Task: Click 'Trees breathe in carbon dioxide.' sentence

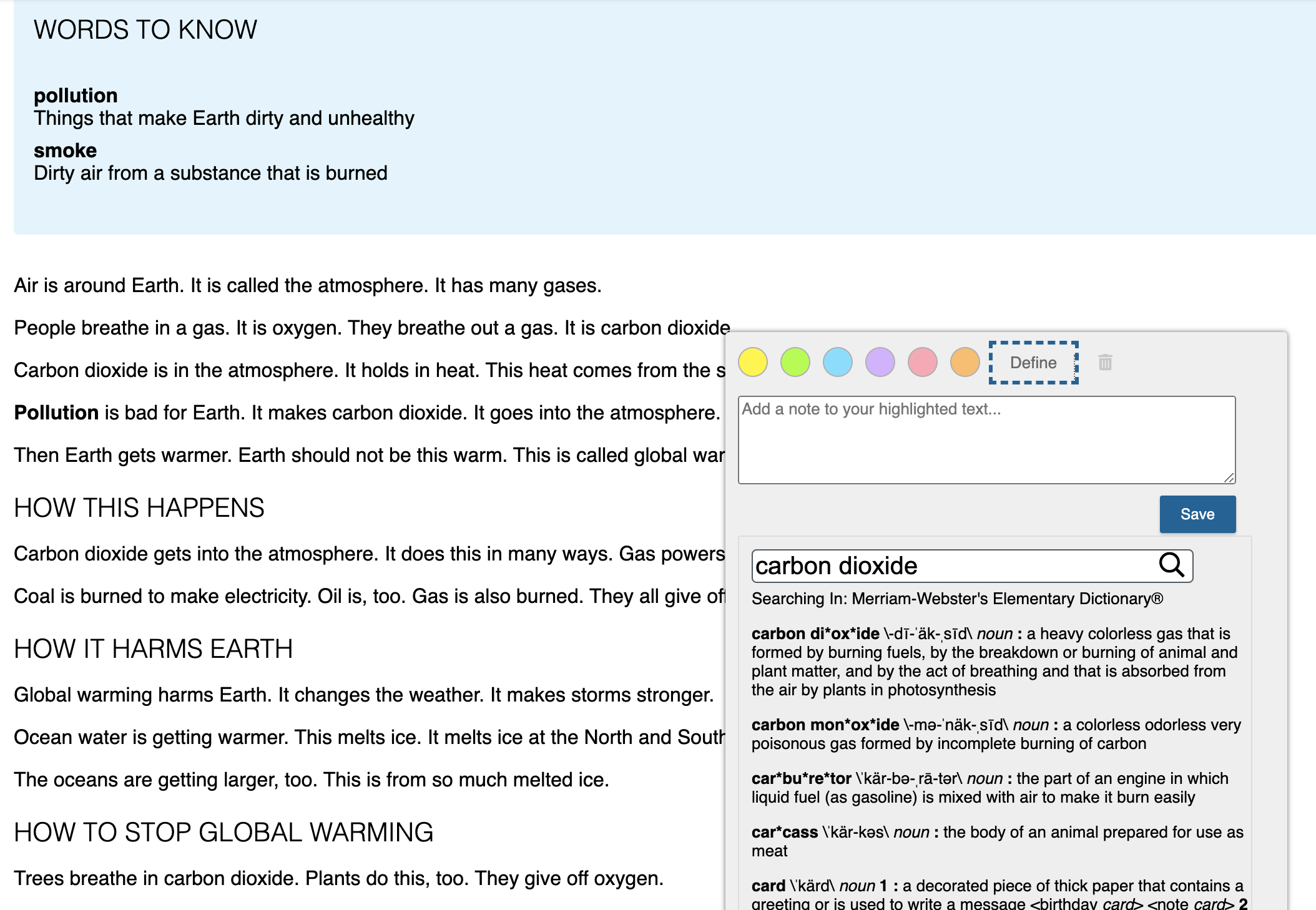Action: tap(157, 879)
